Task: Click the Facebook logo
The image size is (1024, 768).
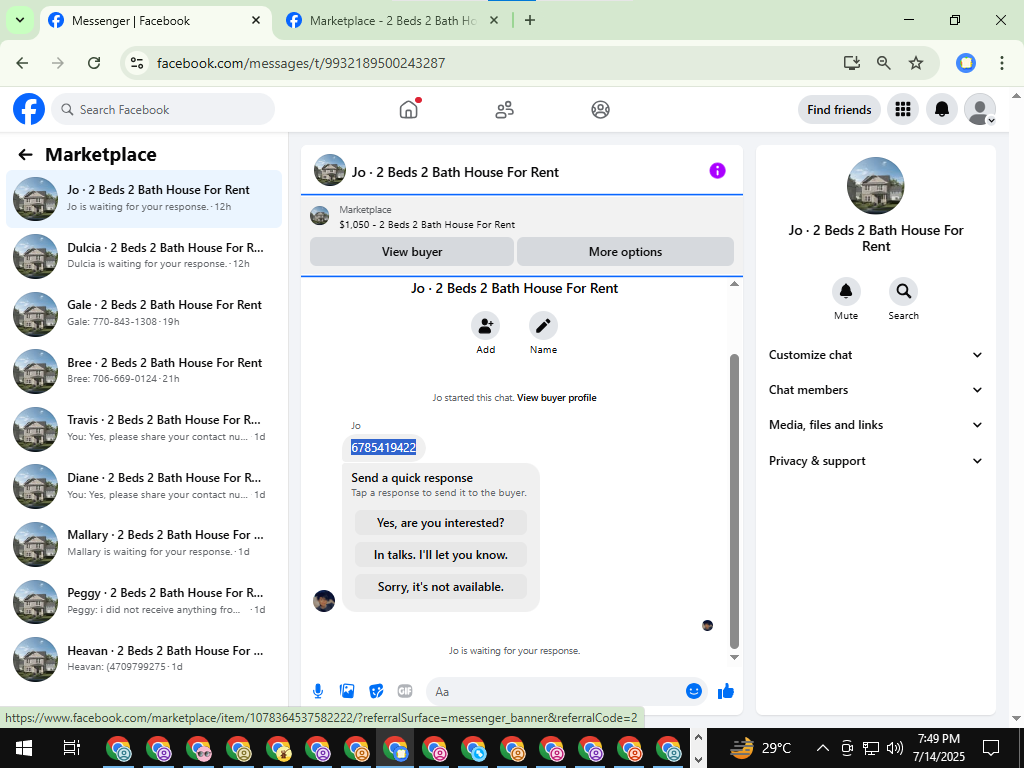Action: pyautogui.click(x=29, y=109)
